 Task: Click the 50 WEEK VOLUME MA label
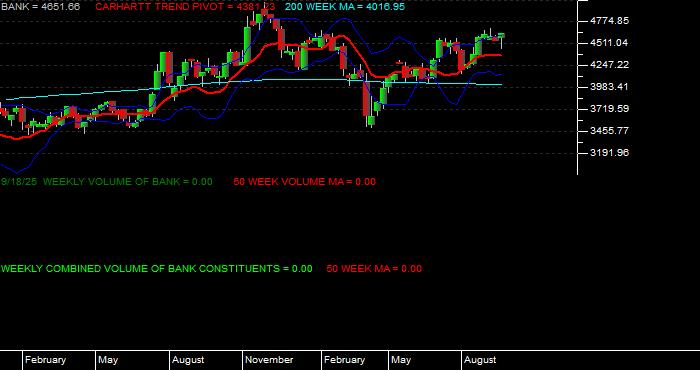(x=304, y=182)
